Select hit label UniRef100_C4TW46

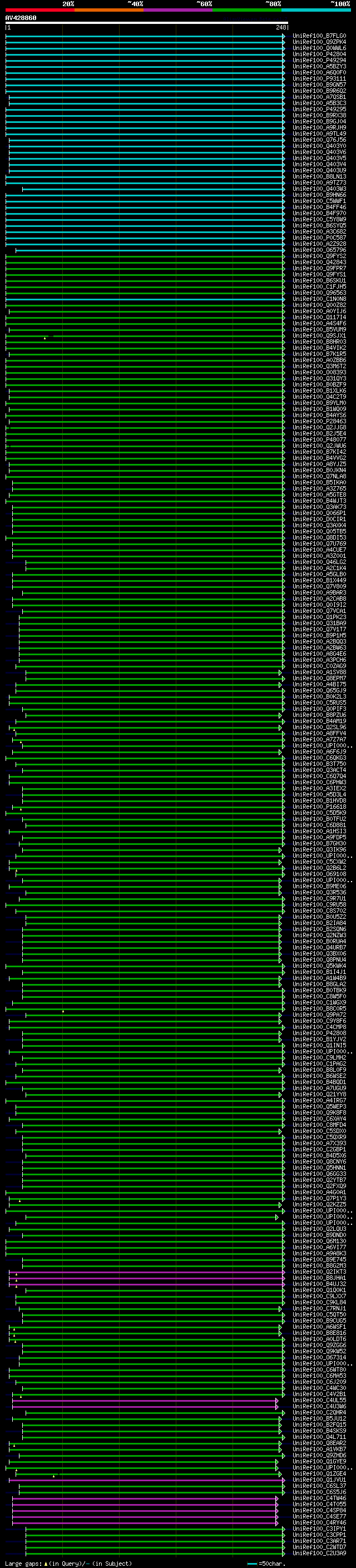(319, 1498)
